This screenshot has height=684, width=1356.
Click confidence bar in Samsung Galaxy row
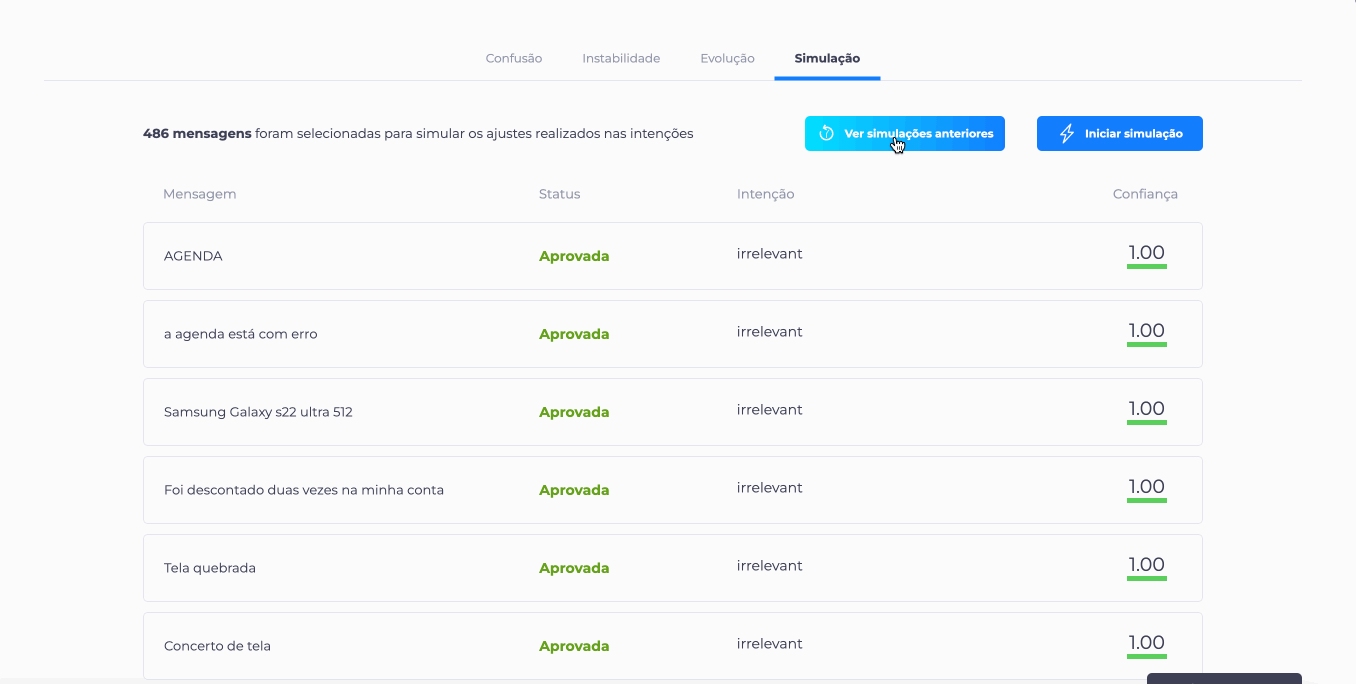click(1147, 423)
